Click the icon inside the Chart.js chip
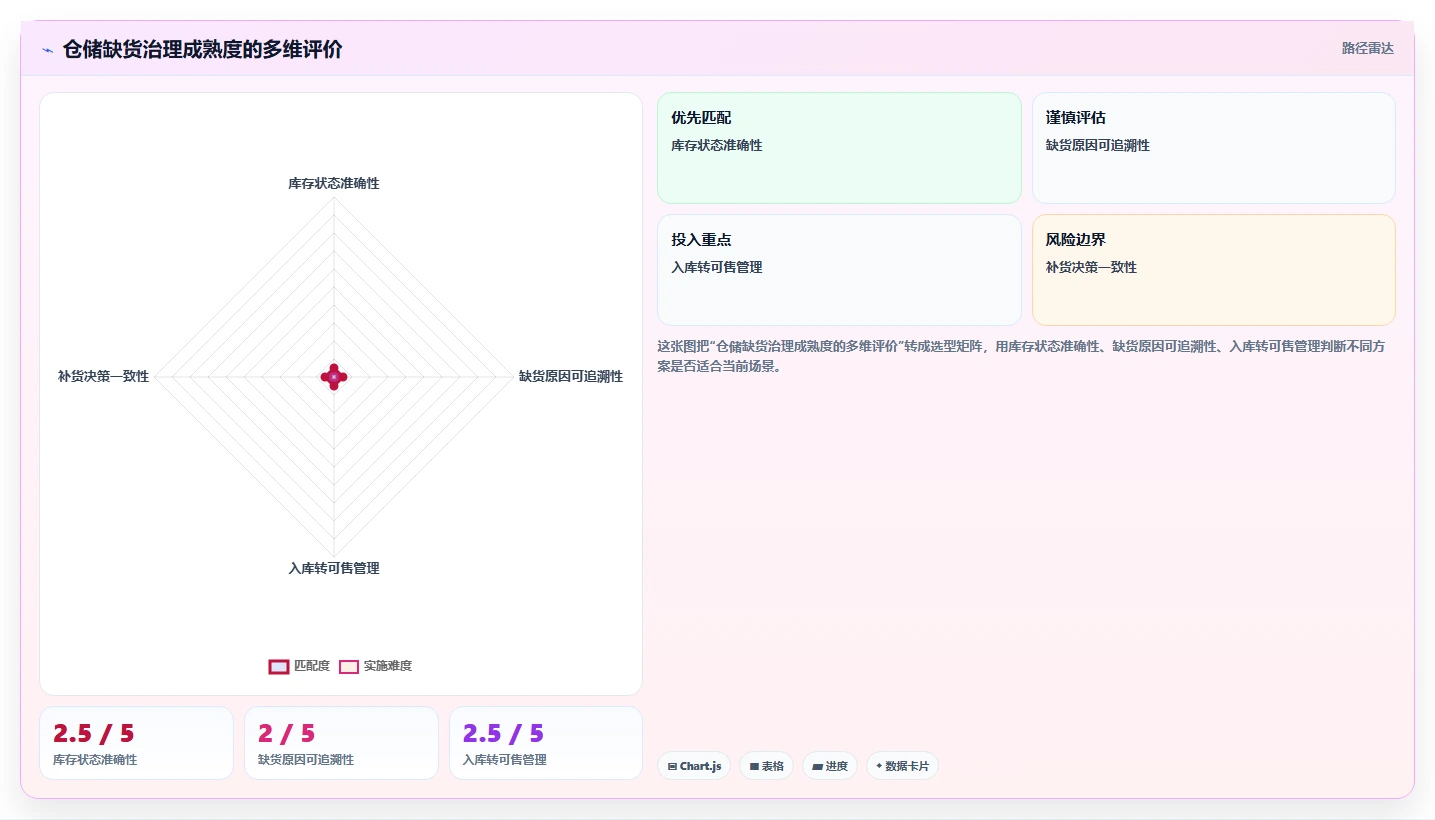Screen dimensions: 1435x820 672,767
